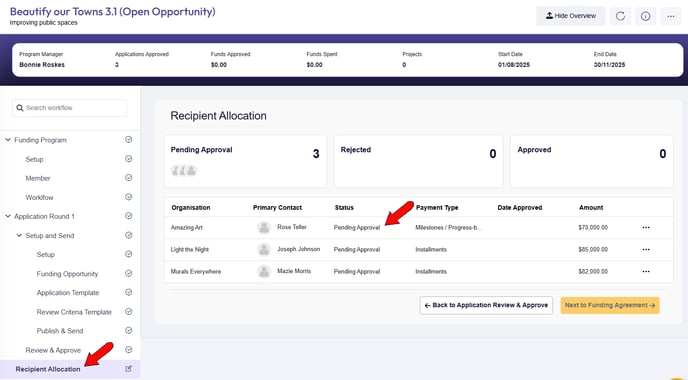Image resolution: width=688 pixels, height=380 pixels.
Task: Open the Setup and Send step
Action: pos(50,236)
